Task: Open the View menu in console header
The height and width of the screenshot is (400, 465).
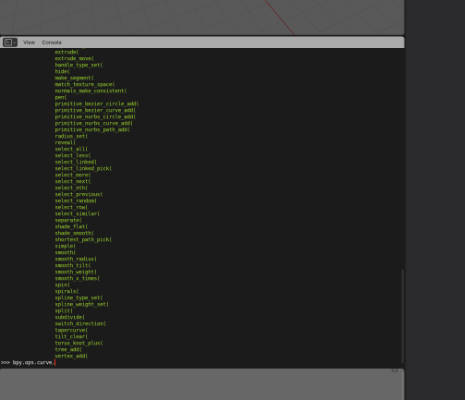Action: (29, 42)
